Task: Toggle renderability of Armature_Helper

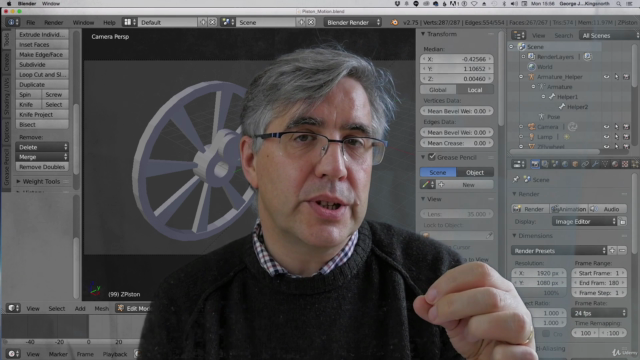Action: tap(626, 77)
